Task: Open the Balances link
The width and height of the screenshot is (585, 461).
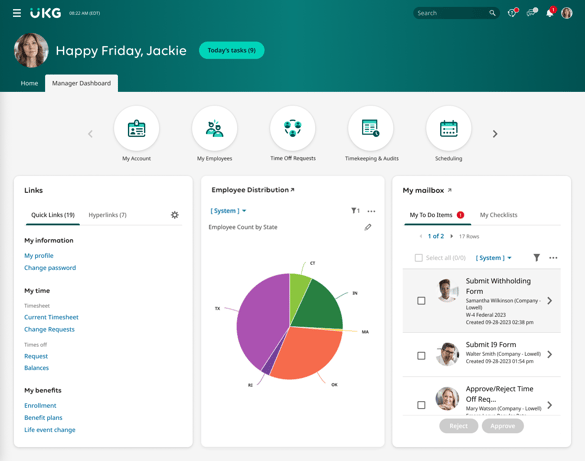Action: point(37,368)
